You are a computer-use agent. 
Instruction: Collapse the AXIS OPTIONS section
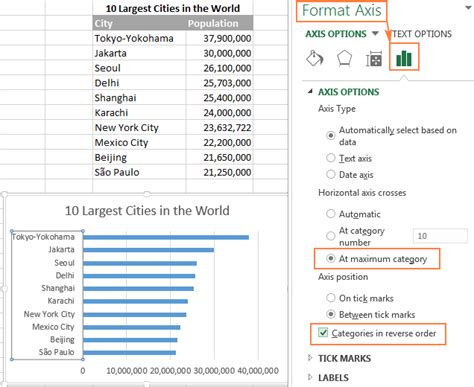(x=310, y=91)
